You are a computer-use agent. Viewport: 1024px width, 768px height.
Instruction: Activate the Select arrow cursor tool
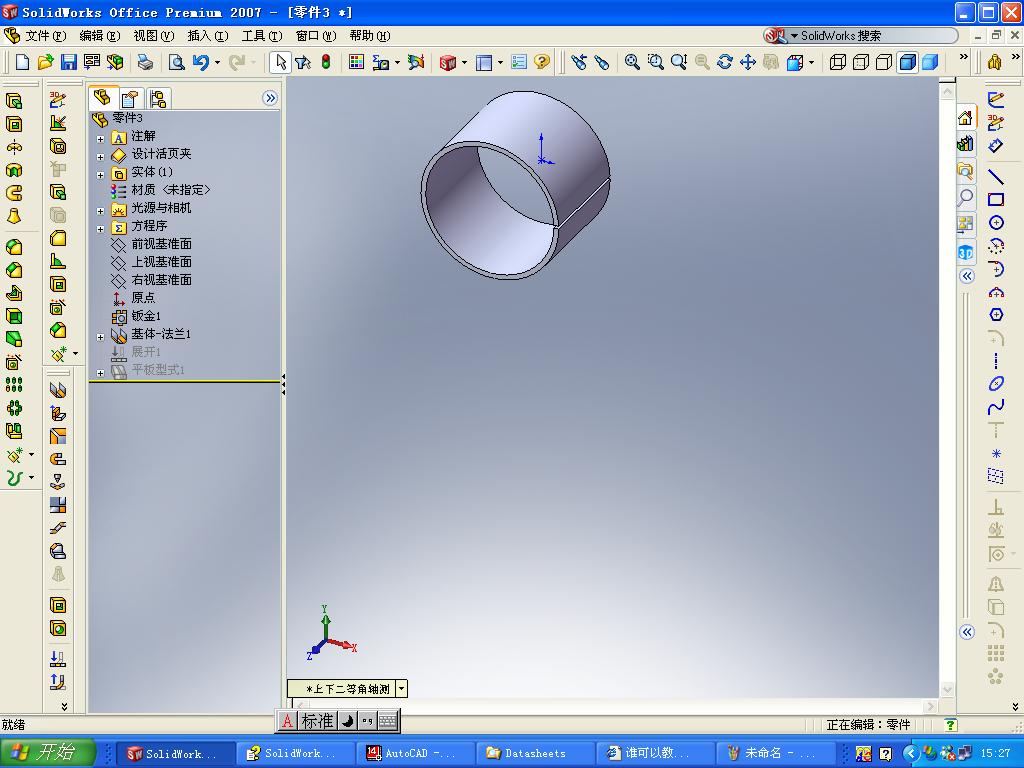(x=280, y=62)
